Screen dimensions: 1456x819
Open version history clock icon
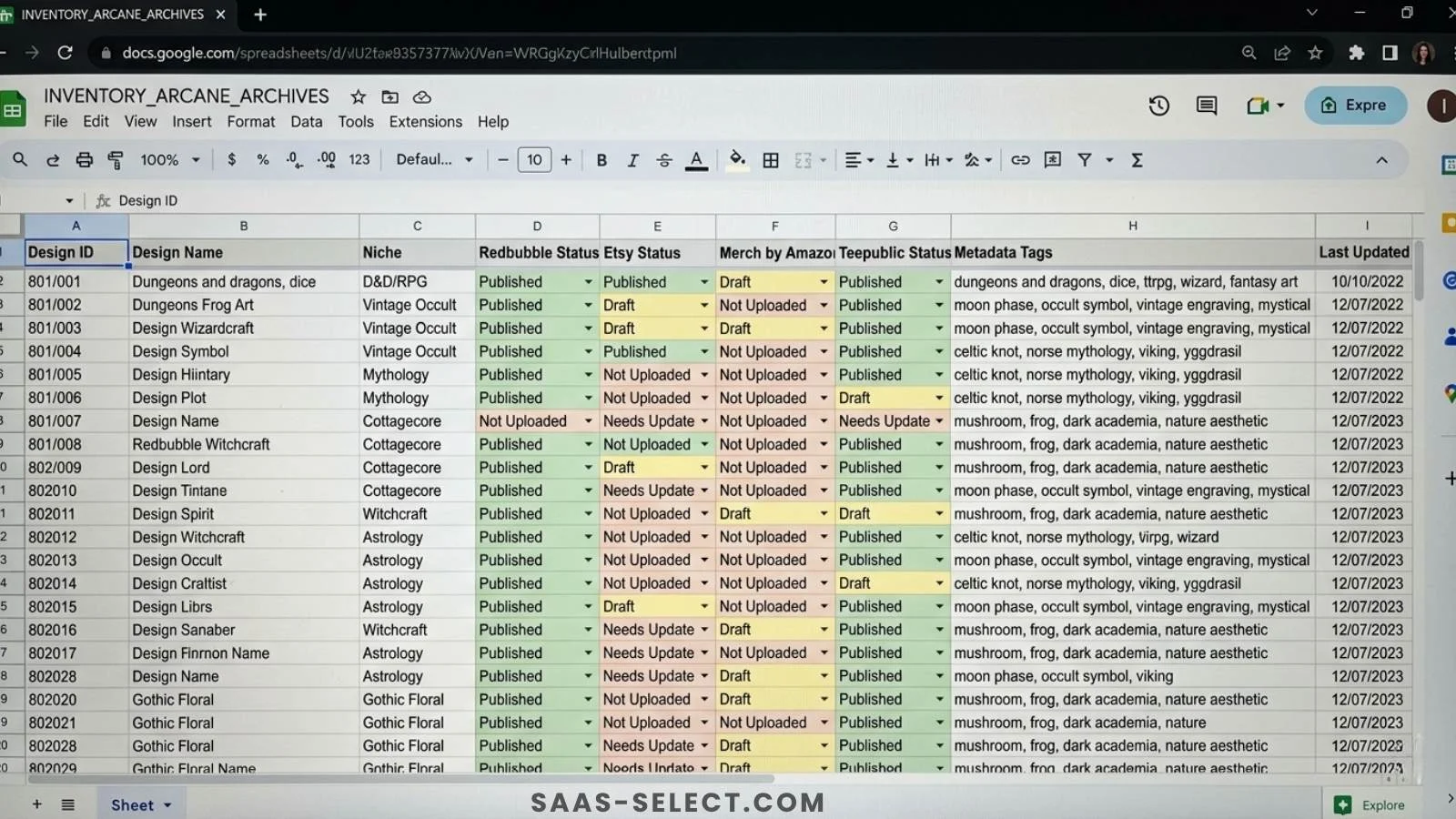1158,106
